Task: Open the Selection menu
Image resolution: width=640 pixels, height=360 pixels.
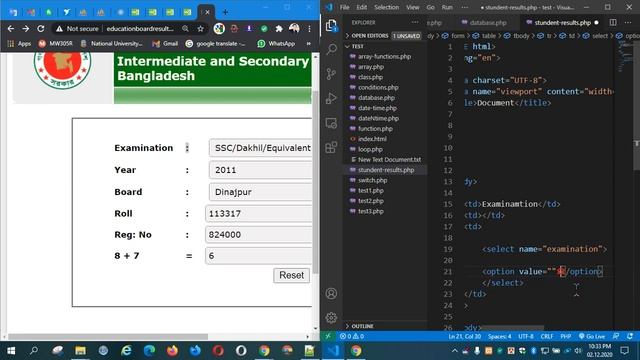Action: pyautogui.click(x=387, y=7)
